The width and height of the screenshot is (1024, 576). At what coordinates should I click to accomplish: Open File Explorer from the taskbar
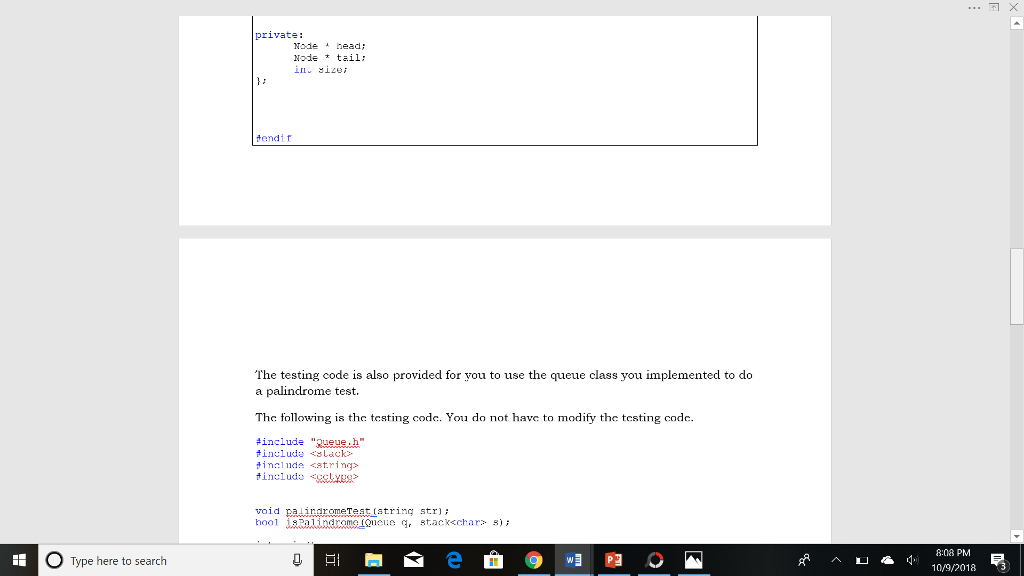point(374,560)
